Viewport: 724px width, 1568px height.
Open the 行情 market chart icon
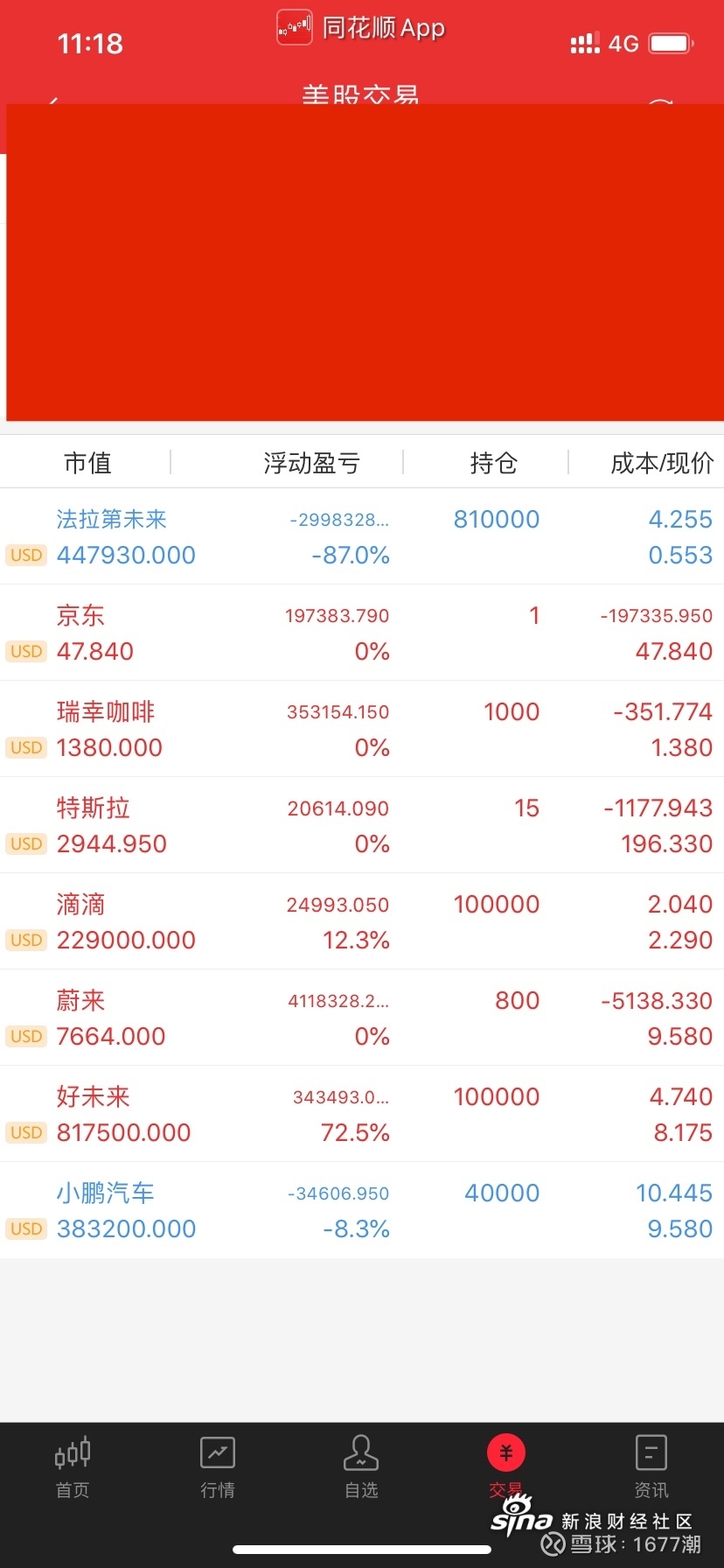click(217, 1453)
